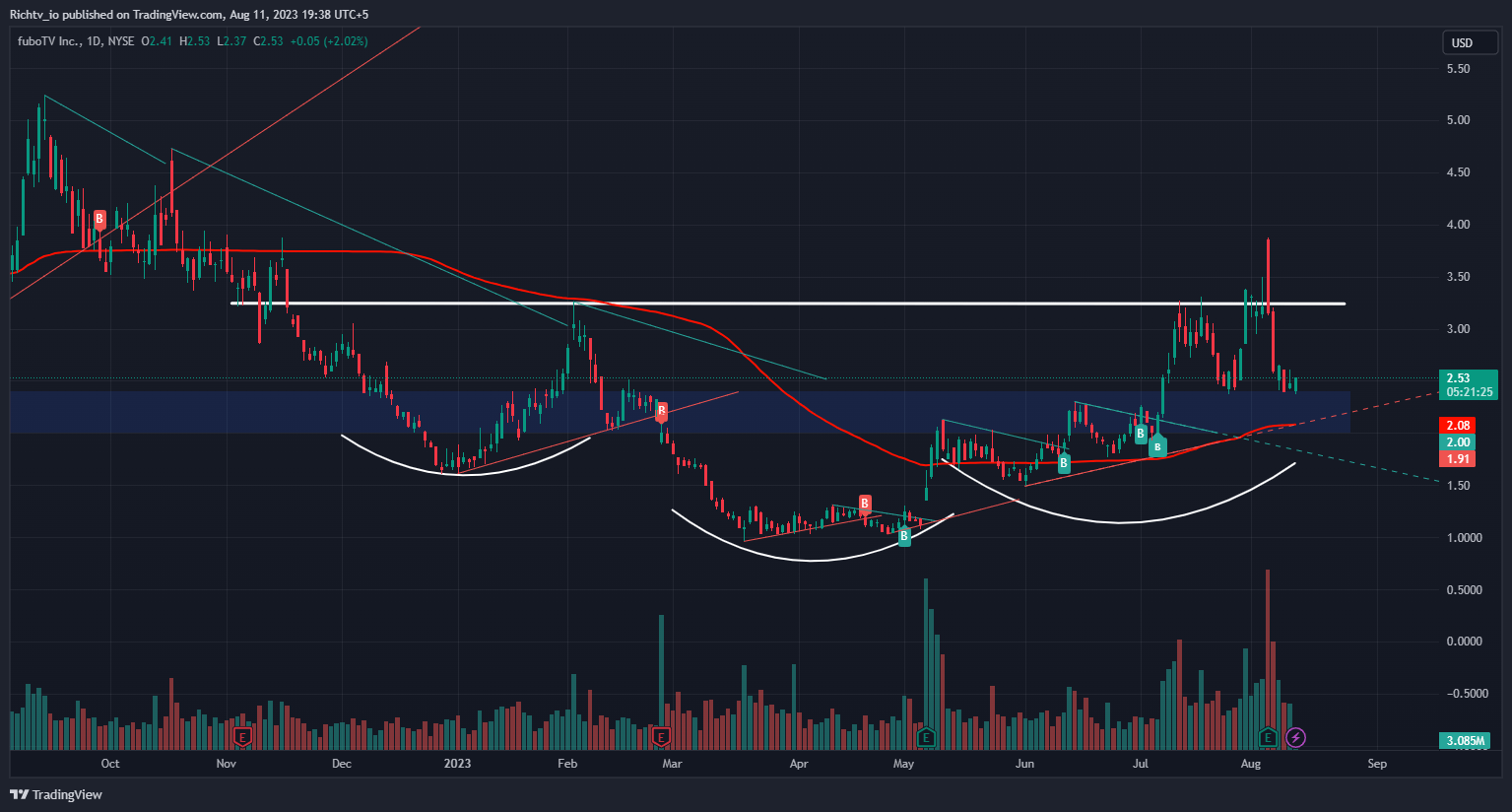The height and width of the screenshot is (812, 1512).
Task: Click the 05:21:25 countdown timer
Action: (1468, 392)
